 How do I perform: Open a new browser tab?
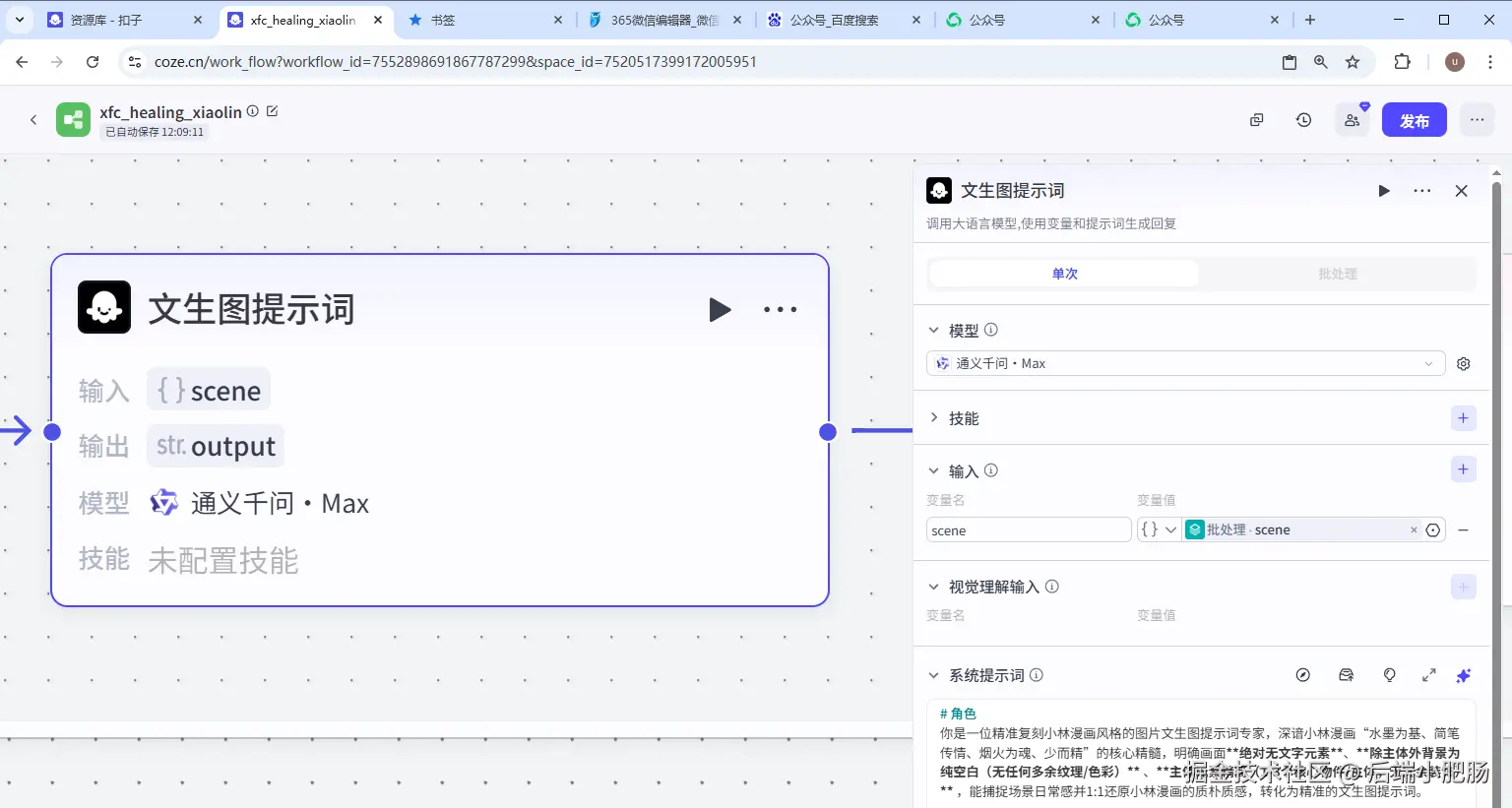pyautogui.click(x=1310, y=20)
